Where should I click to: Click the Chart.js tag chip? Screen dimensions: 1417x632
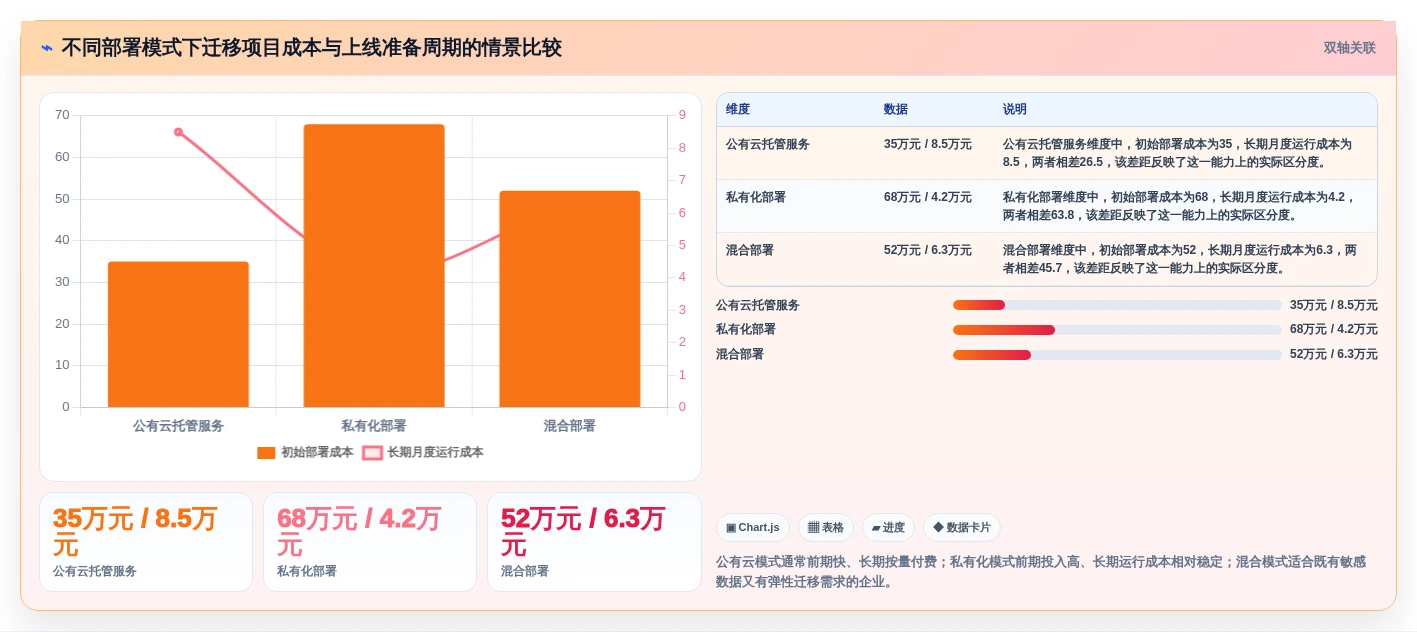pos(753,527)
